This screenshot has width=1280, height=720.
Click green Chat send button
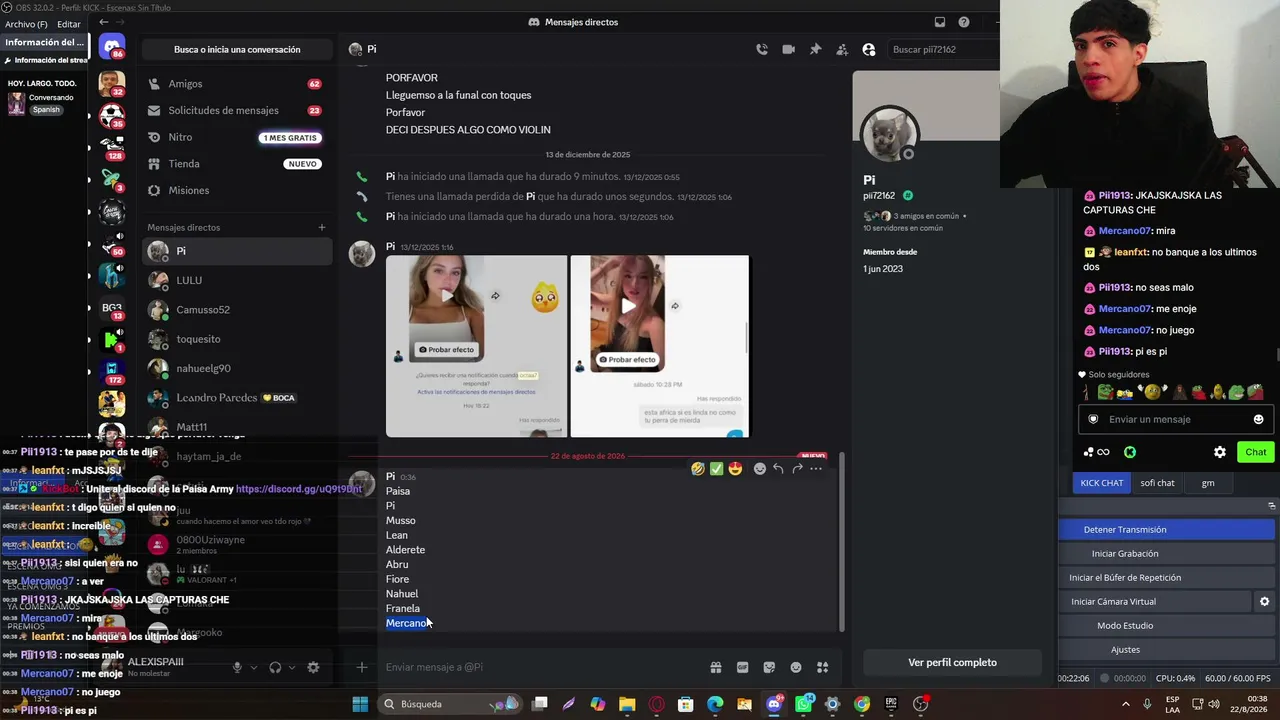pyautogui.click(x=1256, y=452)
